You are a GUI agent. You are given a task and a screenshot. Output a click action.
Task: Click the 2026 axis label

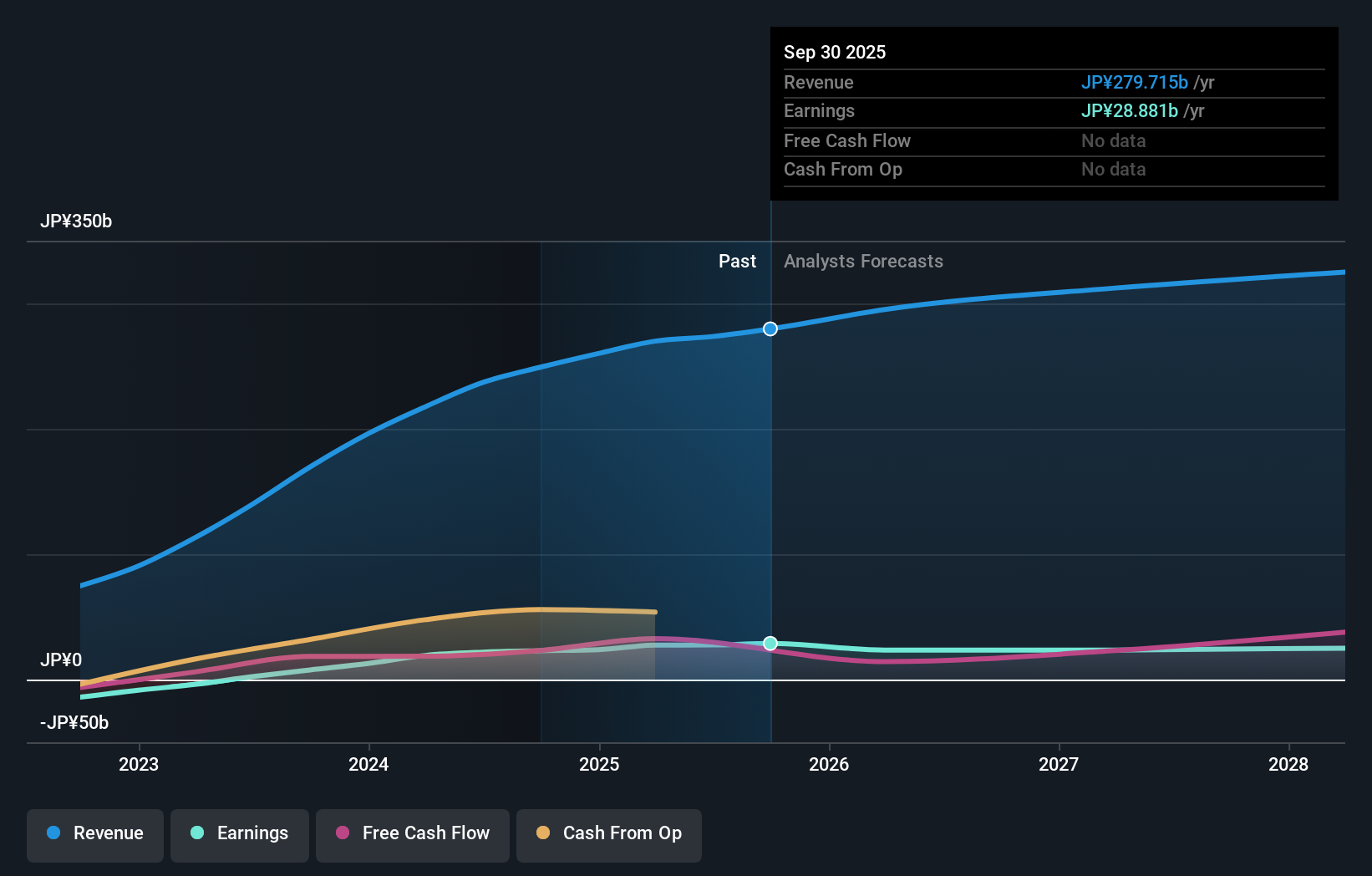click(828, 764)
